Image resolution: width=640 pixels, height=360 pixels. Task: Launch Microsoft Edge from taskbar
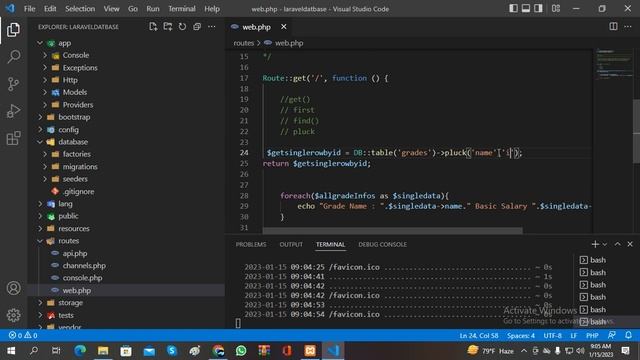[x=80, y=351]
